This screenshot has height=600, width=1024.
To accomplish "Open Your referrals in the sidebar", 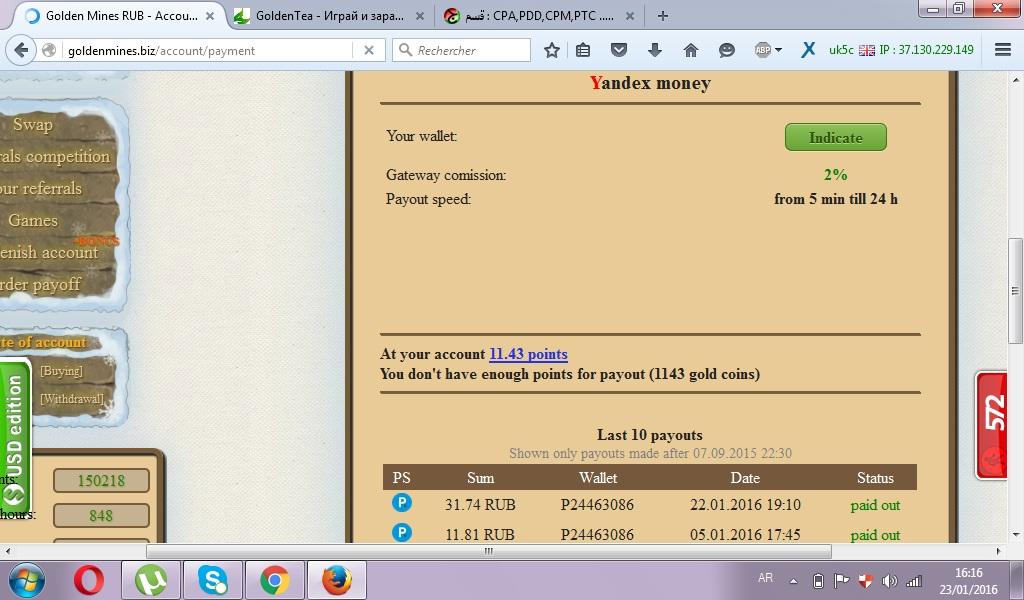I will [x=41, y=189].
